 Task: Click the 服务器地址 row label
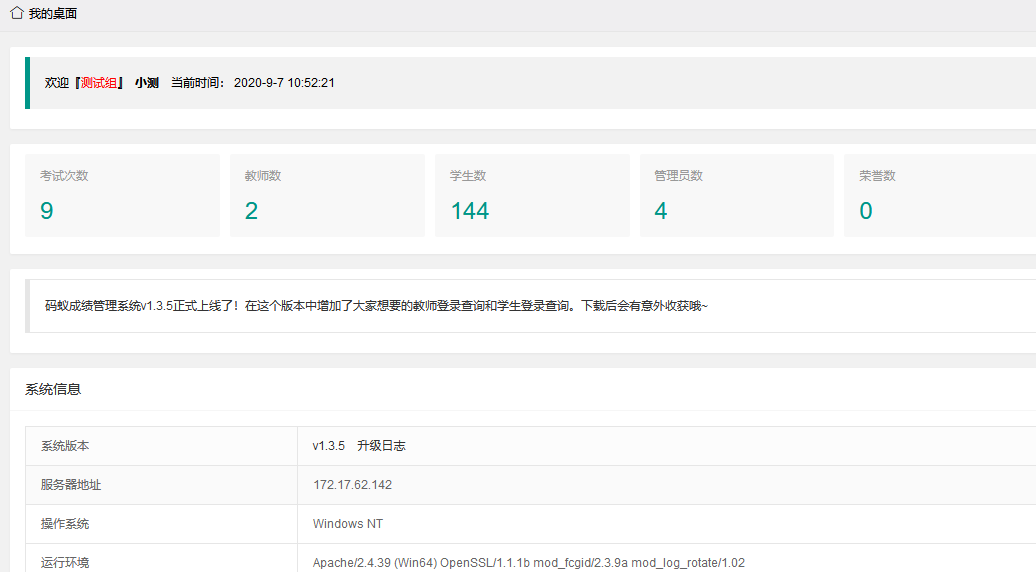click(71, 485)
